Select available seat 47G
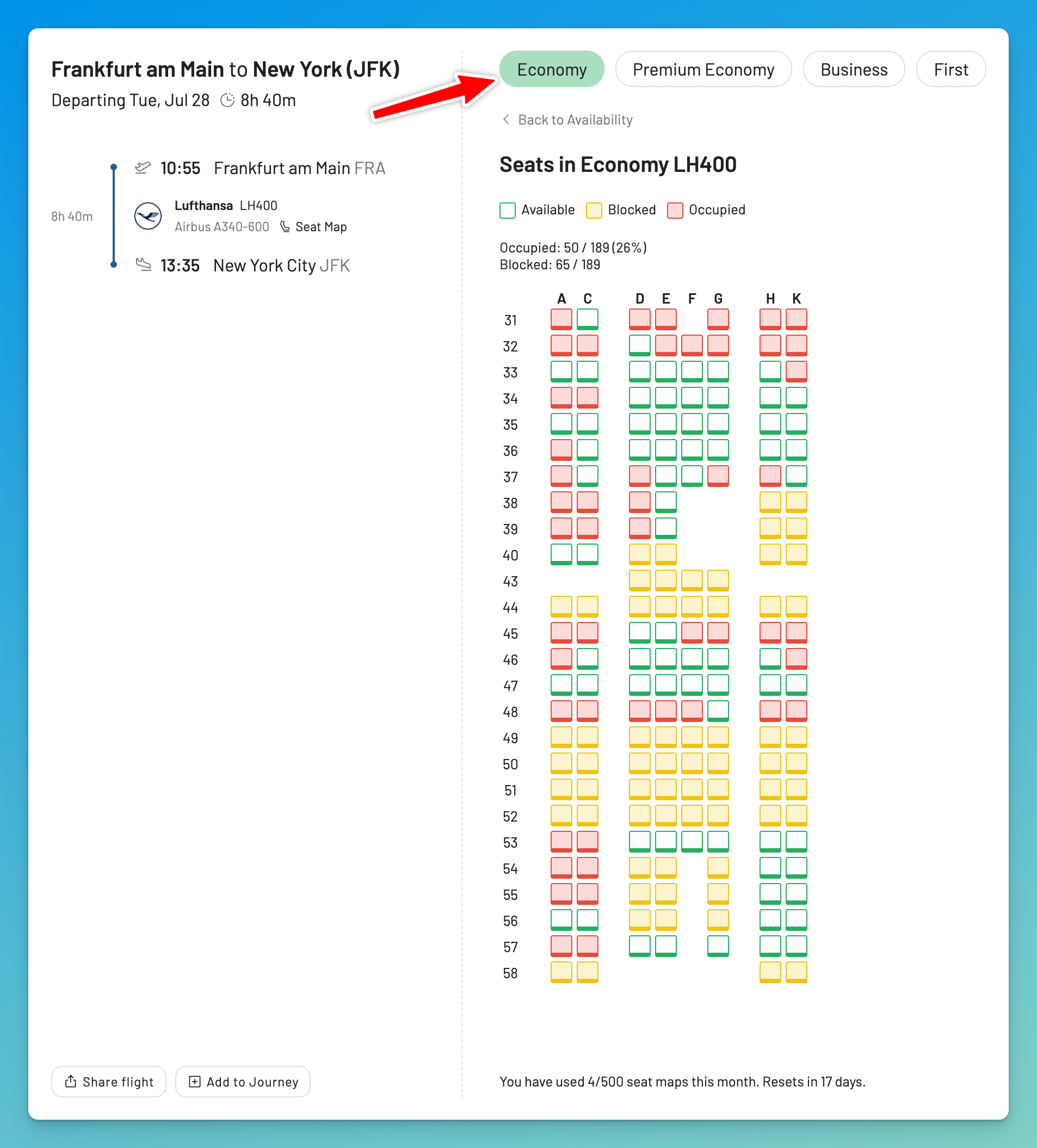 [718, 685]
